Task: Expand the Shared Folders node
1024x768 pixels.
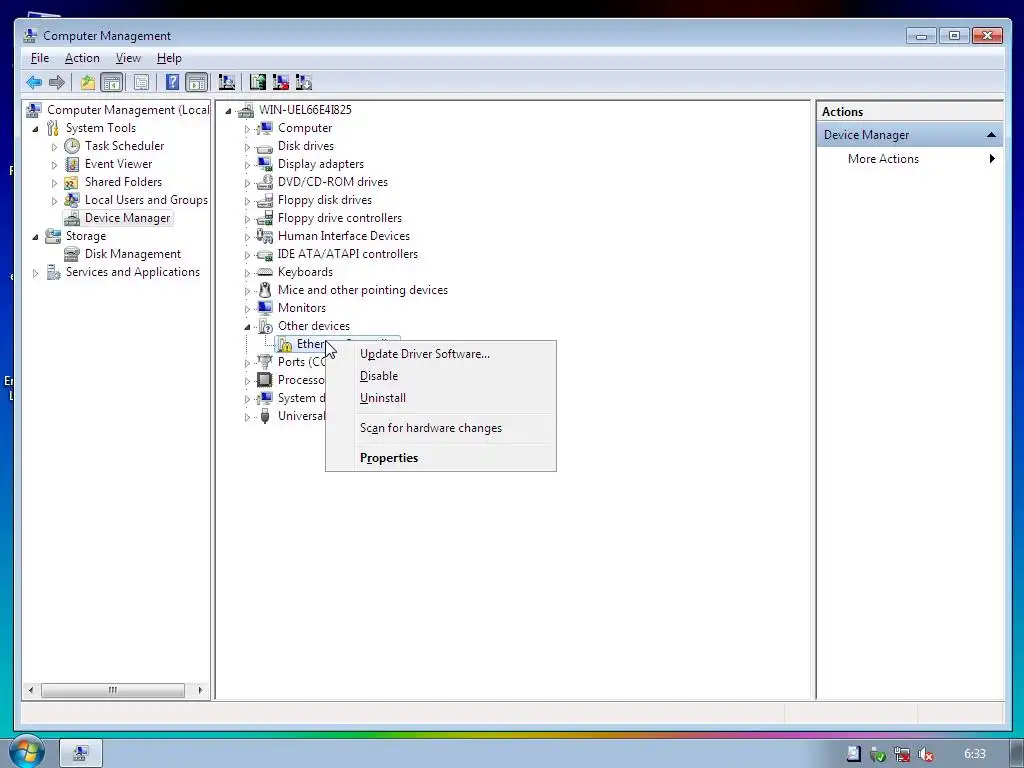Action: [54, 183]
